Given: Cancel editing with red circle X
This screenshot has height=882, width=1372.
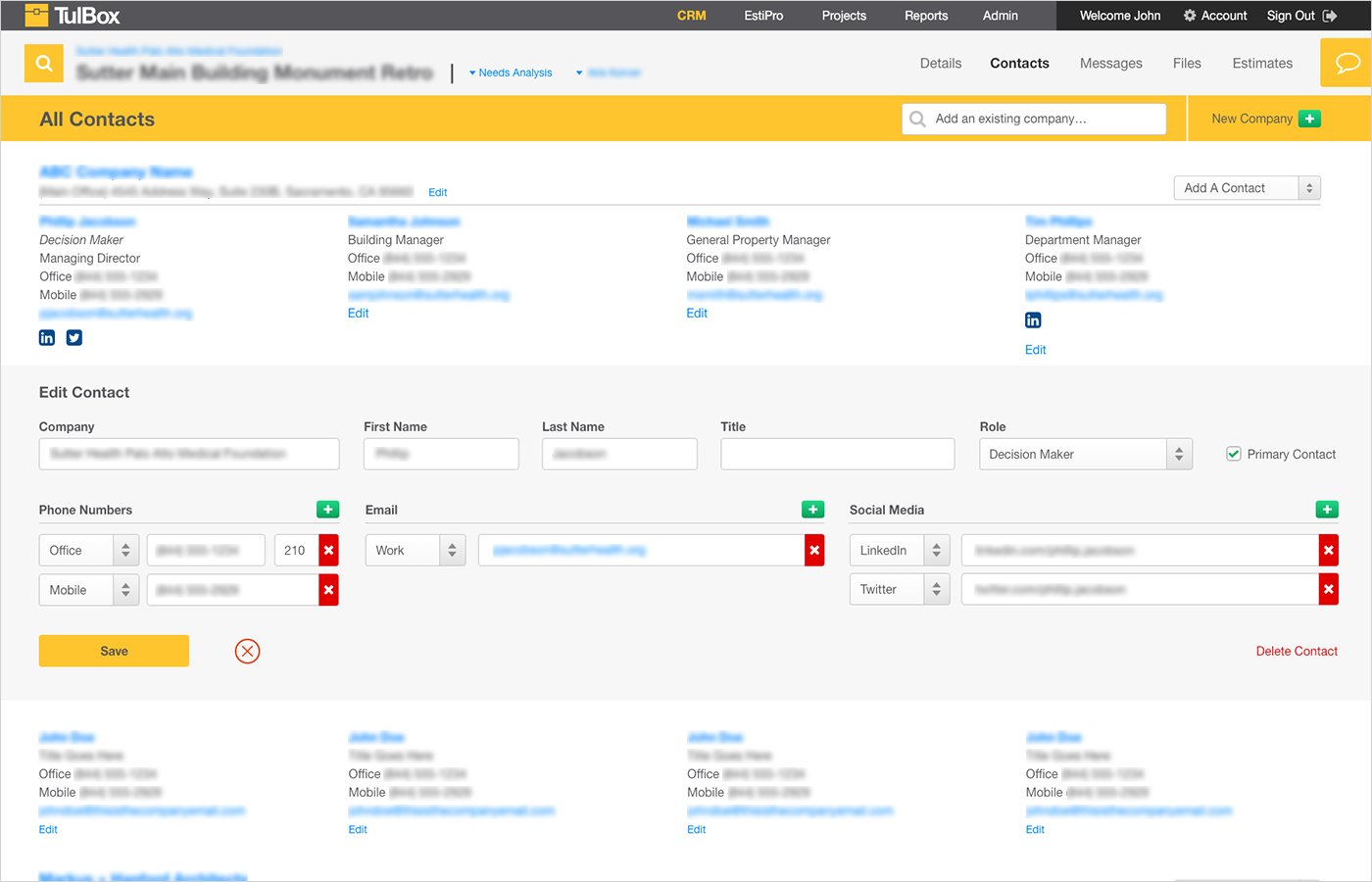Looking at the screenshot, I should click(248, 651).
